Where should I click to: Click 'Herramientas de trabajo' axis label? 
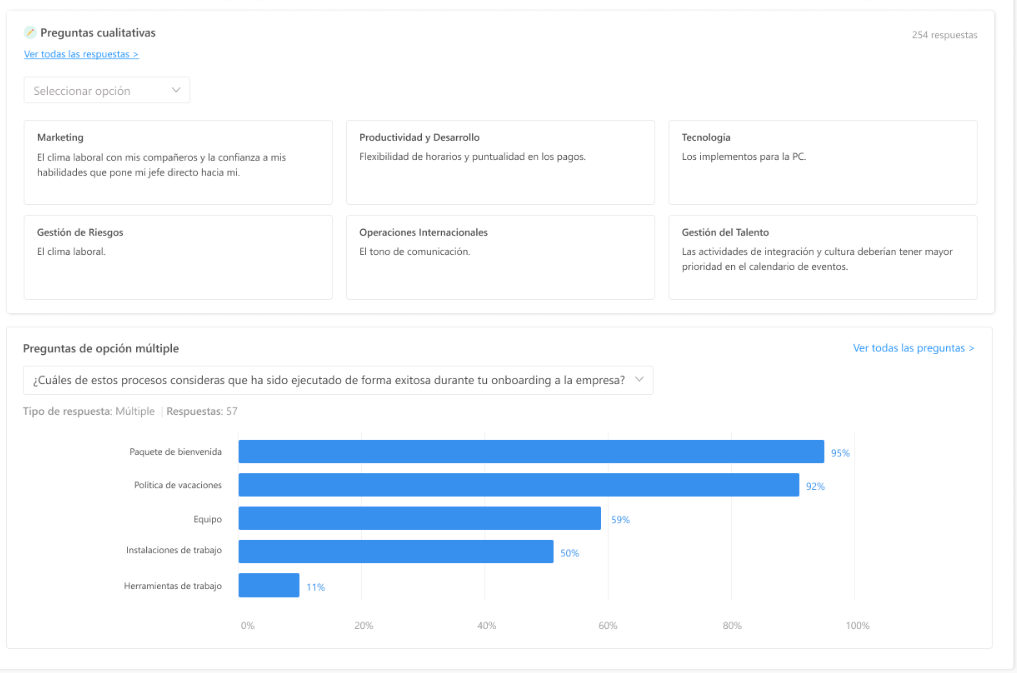pyautogui.click(x=173, y=586)
